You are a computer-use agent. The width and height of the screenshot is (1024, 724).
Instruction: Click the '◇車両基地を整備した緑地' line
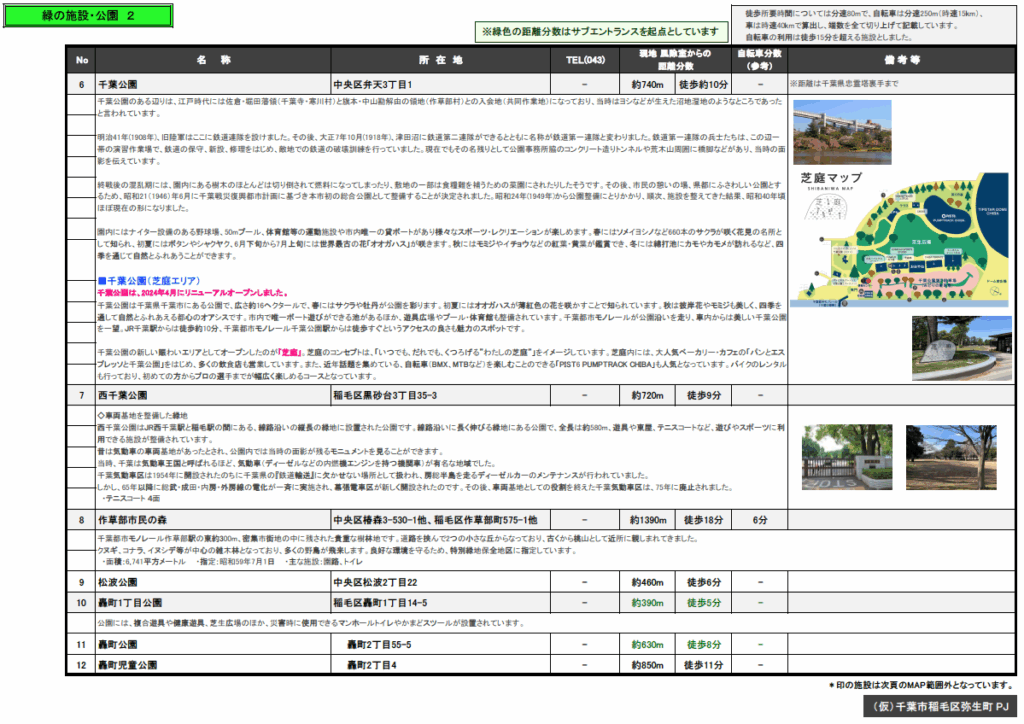[x=142, y=415]
